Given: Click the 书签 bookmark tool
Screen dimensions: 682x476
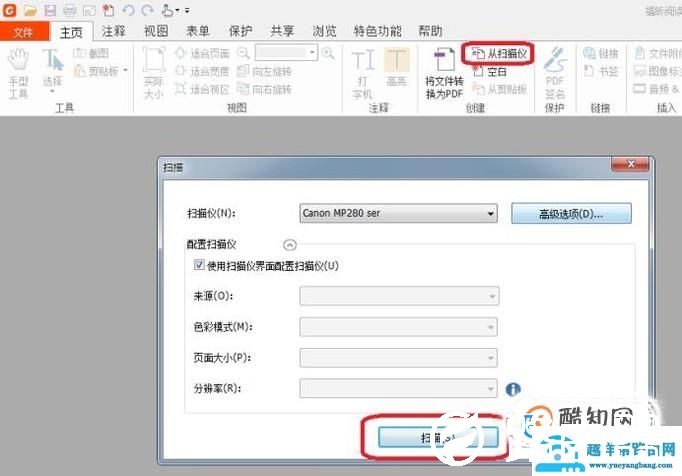Looking at the screenshot, I should tap(601, 71).
